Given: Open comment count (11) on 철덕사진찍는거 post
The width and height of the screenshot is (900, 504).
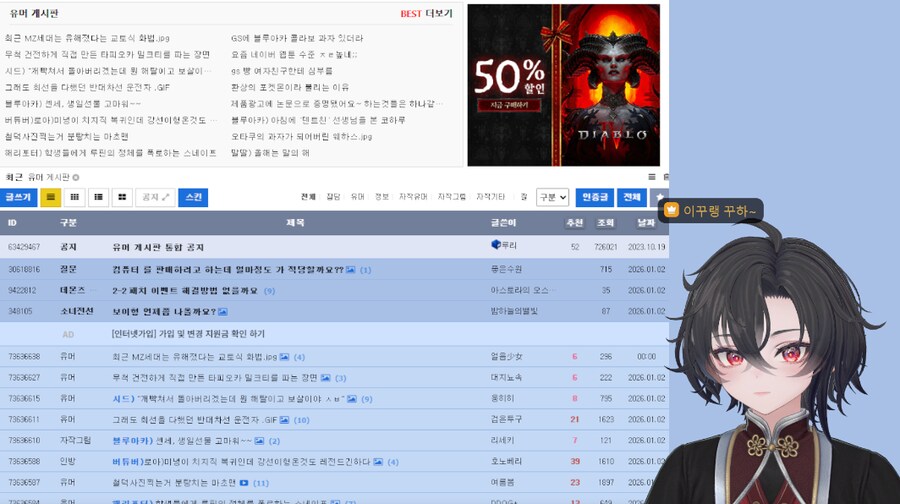Looking at the screenshot, I should point(261,483).
